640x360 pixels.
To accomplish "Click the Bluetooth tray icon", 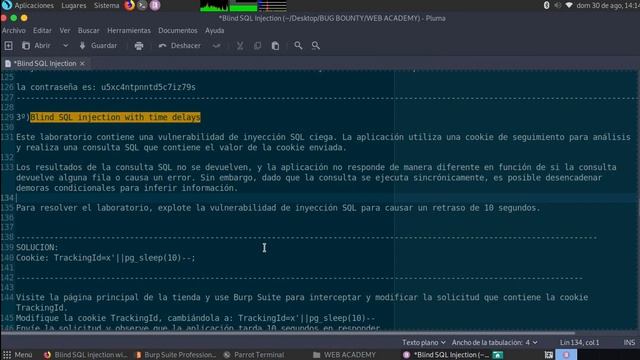I will click(546, 5).
